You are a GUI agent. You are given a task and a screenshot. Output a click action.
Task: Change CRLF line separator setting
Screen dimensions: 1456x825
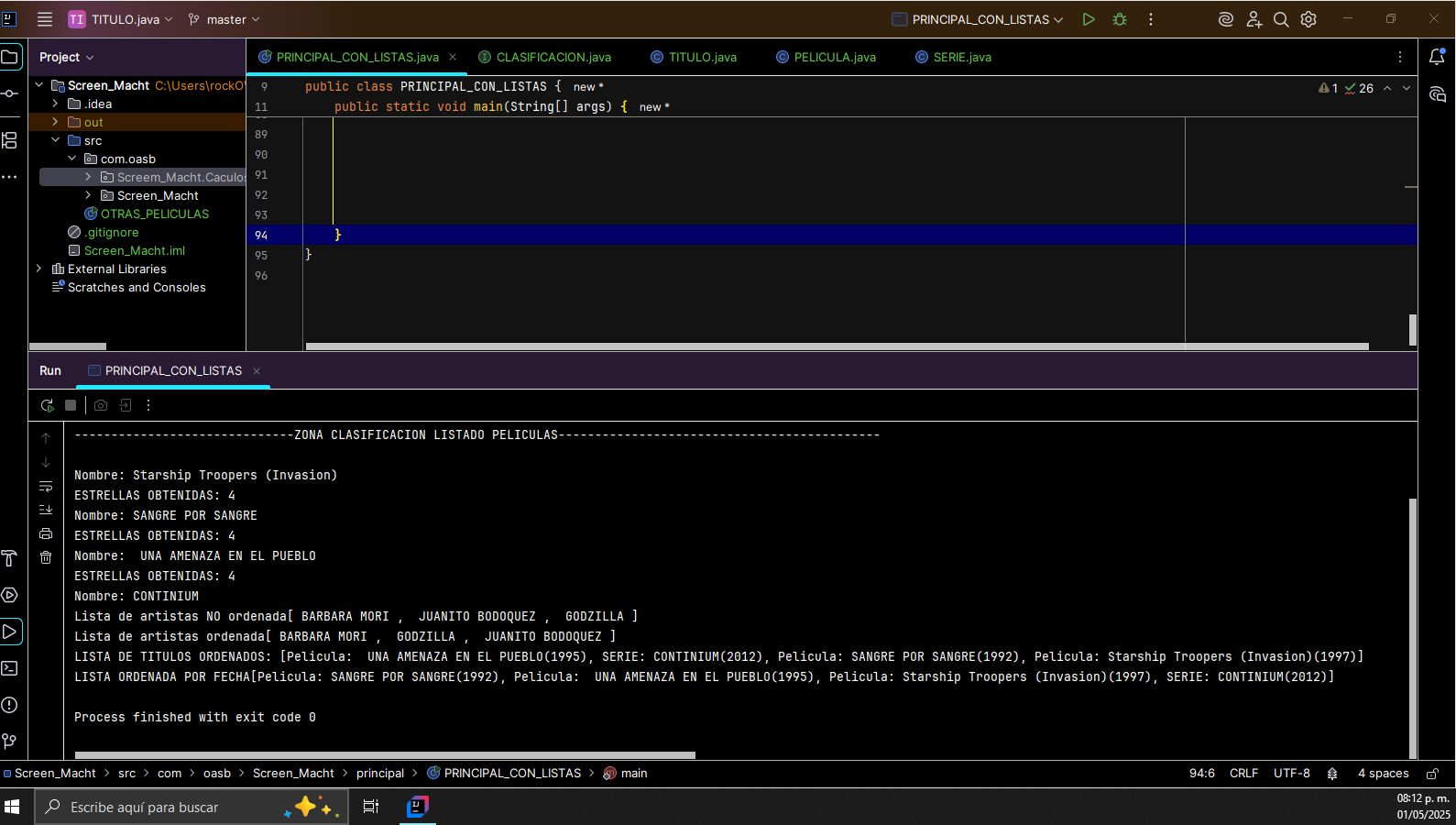pyautogui.click(x=1243, y=774)
